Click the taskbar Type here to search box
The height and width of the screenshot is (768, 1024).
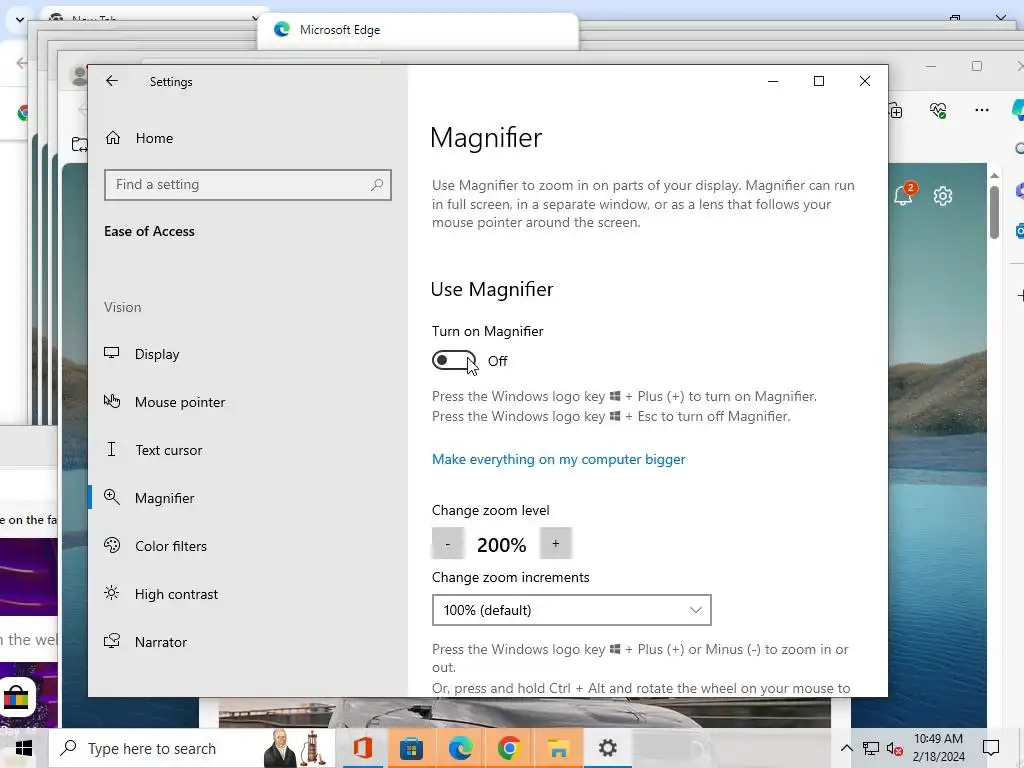tap(192, 748)
